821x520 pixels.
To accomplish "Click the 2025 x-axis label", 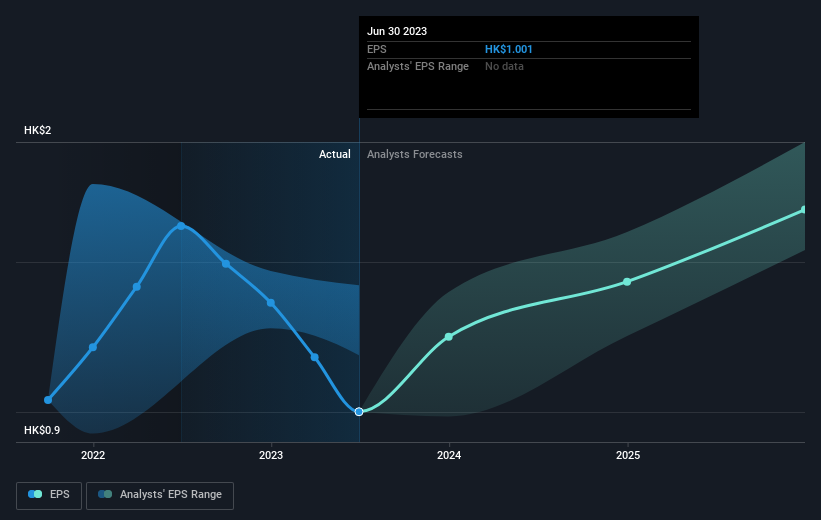I will [x=628, y=455].
